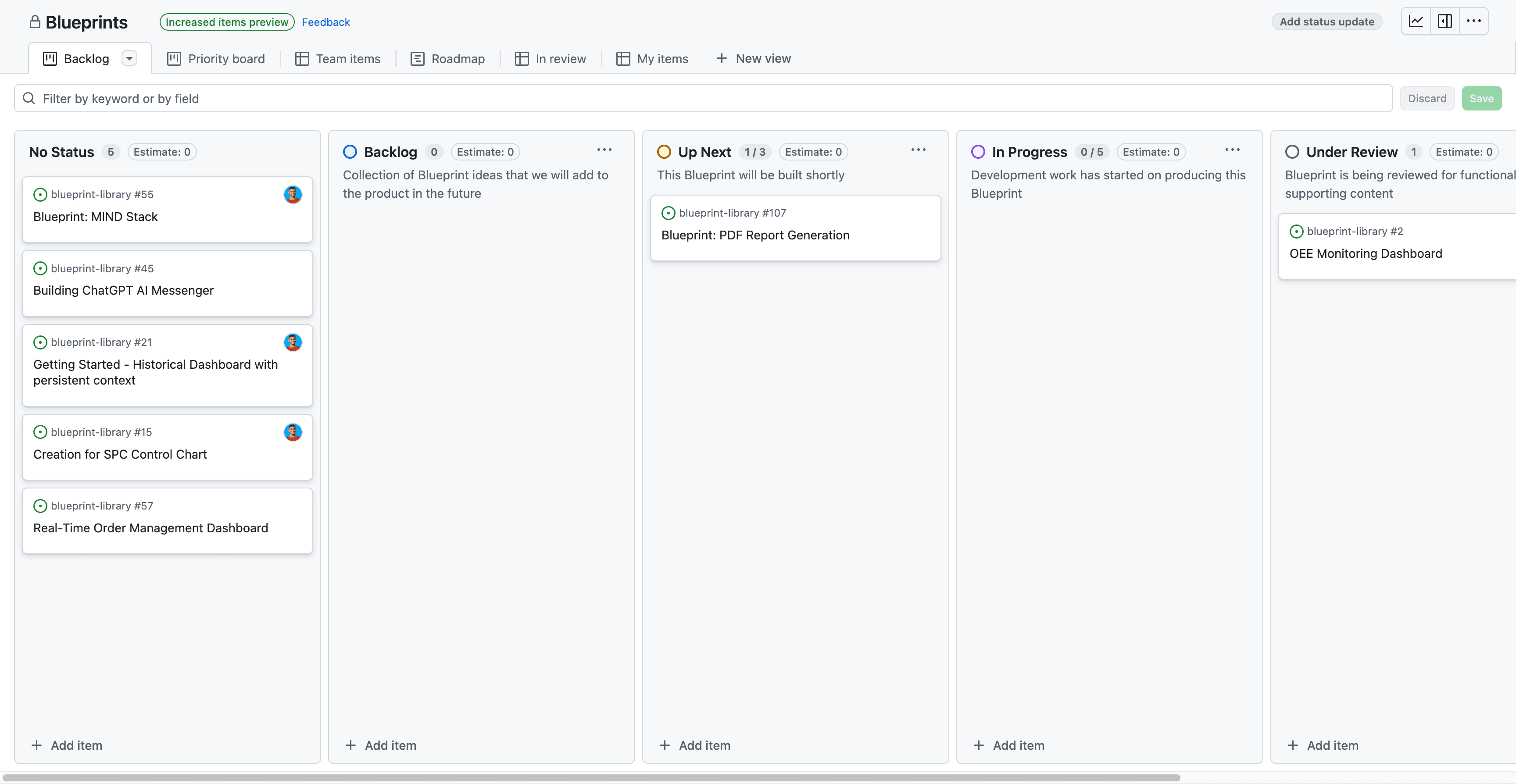Viewport: 1516px width, 784px height.
Task: Open the project ellipsis menu icon
Action: coord(1474,21)
